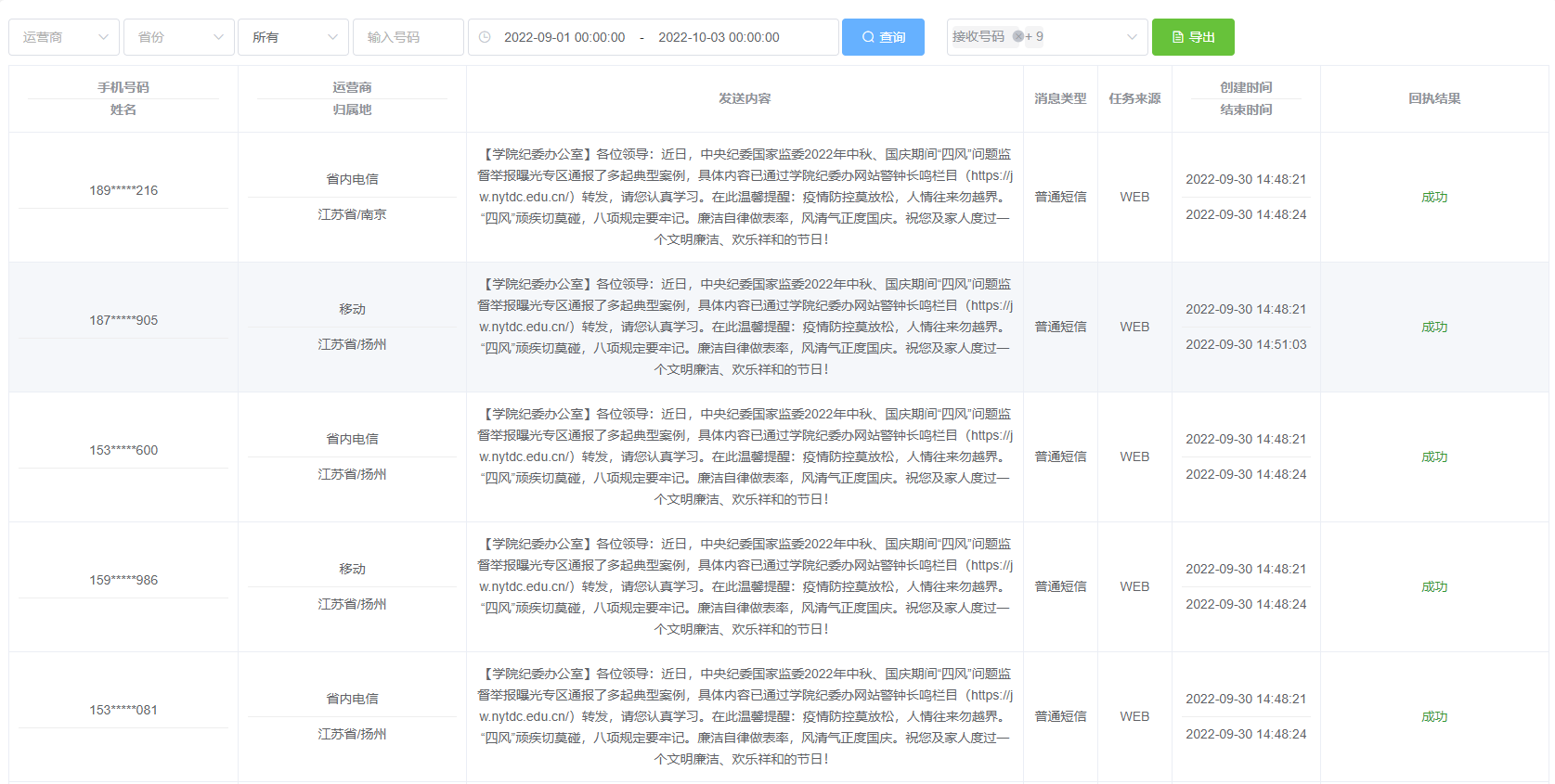Select phone number 153*****600
This screenshot has height=784, width=1555.
point(123,450)
